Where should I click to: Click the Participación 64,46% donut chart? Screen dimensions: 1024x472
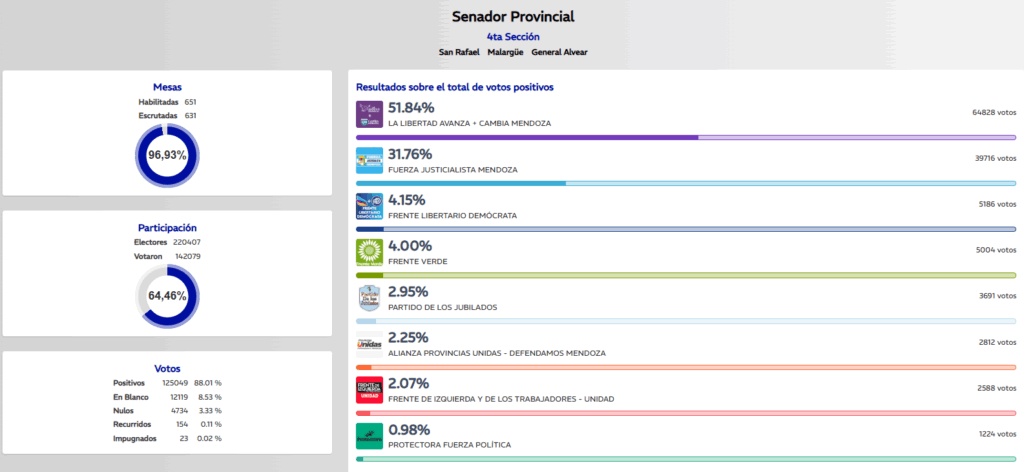167,296
